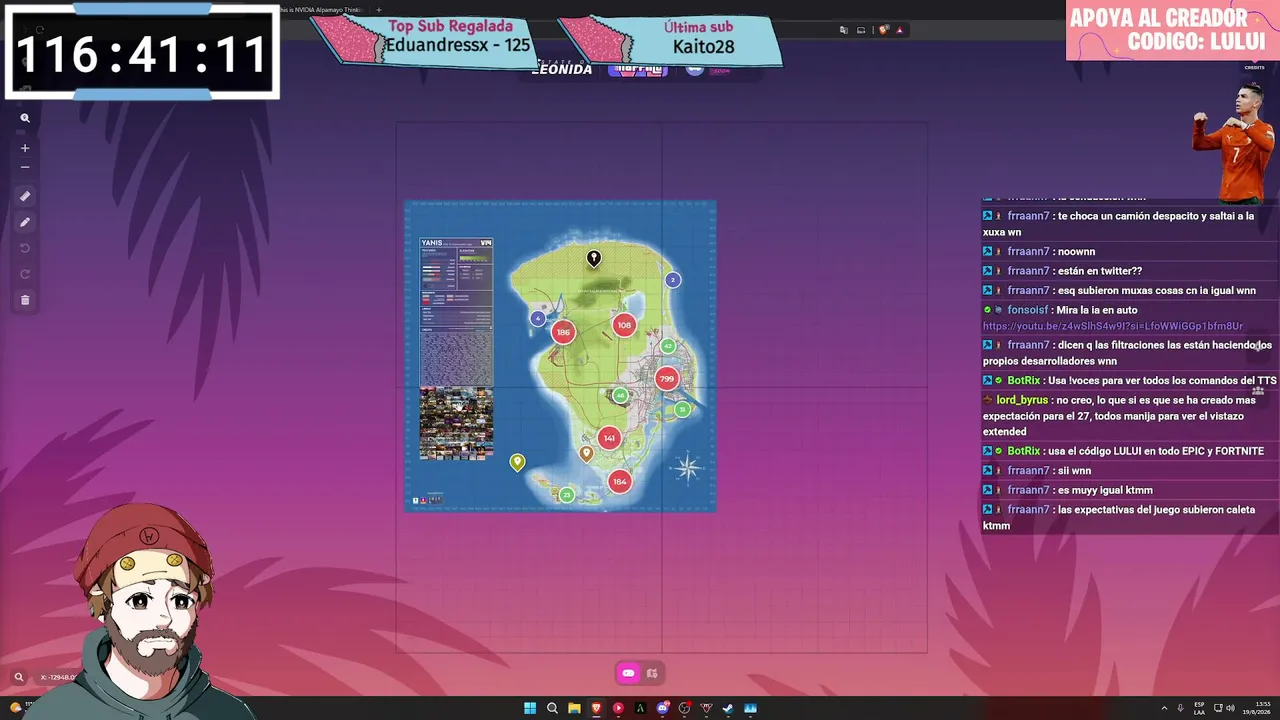Open the red 141 marker cluster
Viewport: 1280px width, 720px height.
609,438
